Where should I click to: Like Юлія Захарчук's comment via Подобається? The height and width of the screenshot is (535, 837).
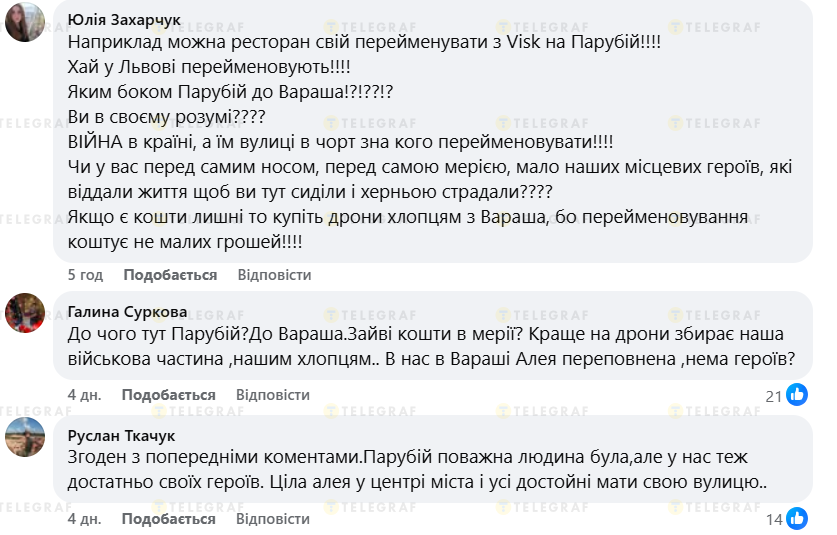click(170, 275)
